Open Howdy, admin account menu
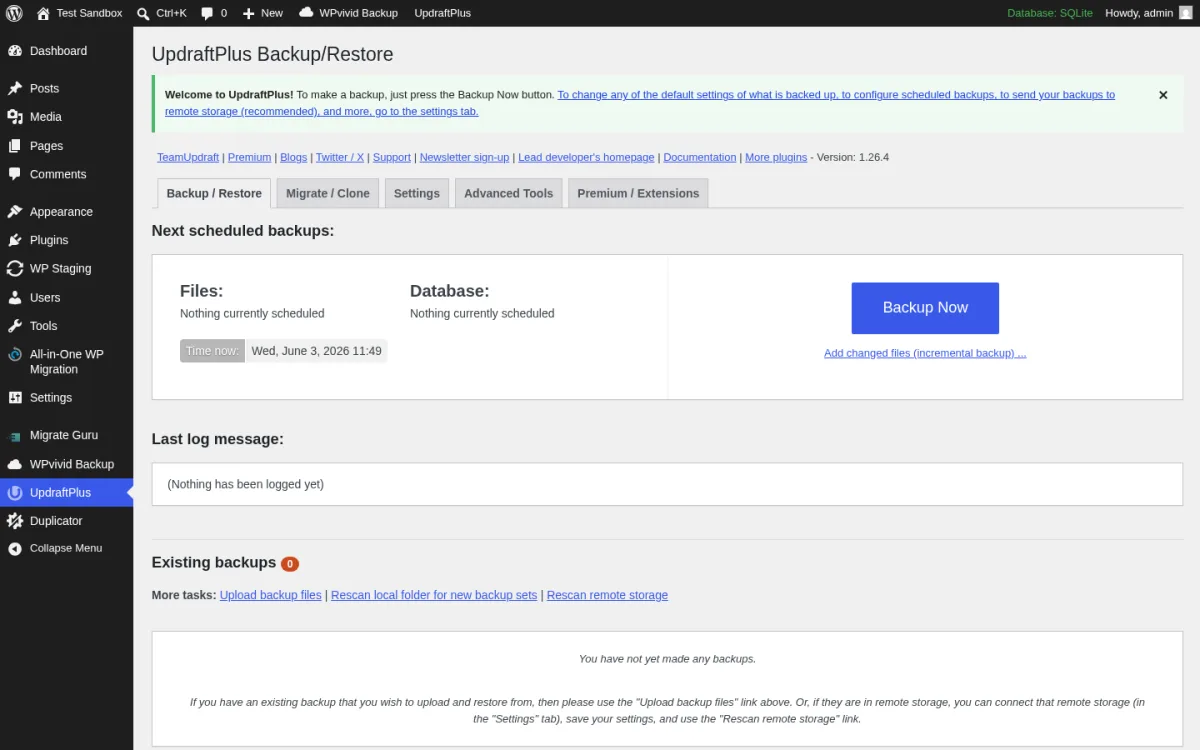This screenshot has width=1200, height=750. (x=1149, y=13)
